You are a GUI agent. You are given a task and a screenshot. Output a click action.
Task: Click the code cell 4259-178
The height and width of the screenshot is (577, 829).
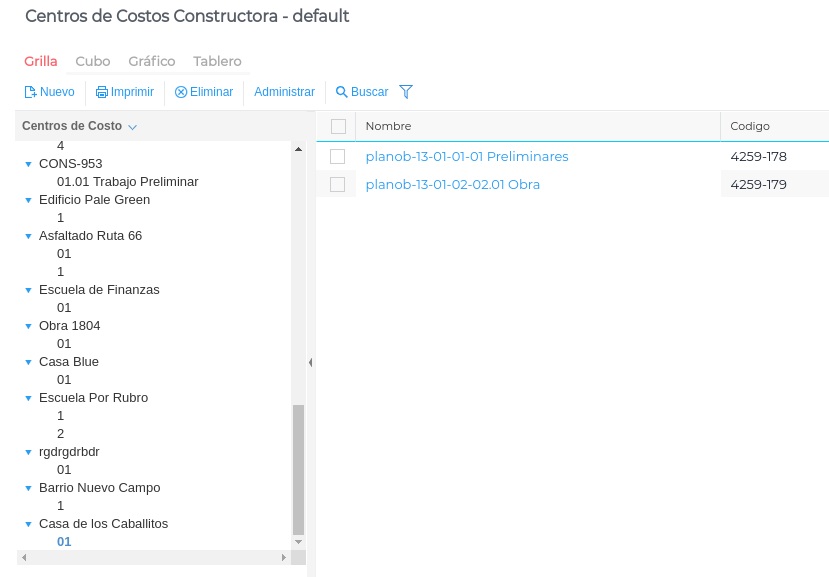(x=759, y=157)
